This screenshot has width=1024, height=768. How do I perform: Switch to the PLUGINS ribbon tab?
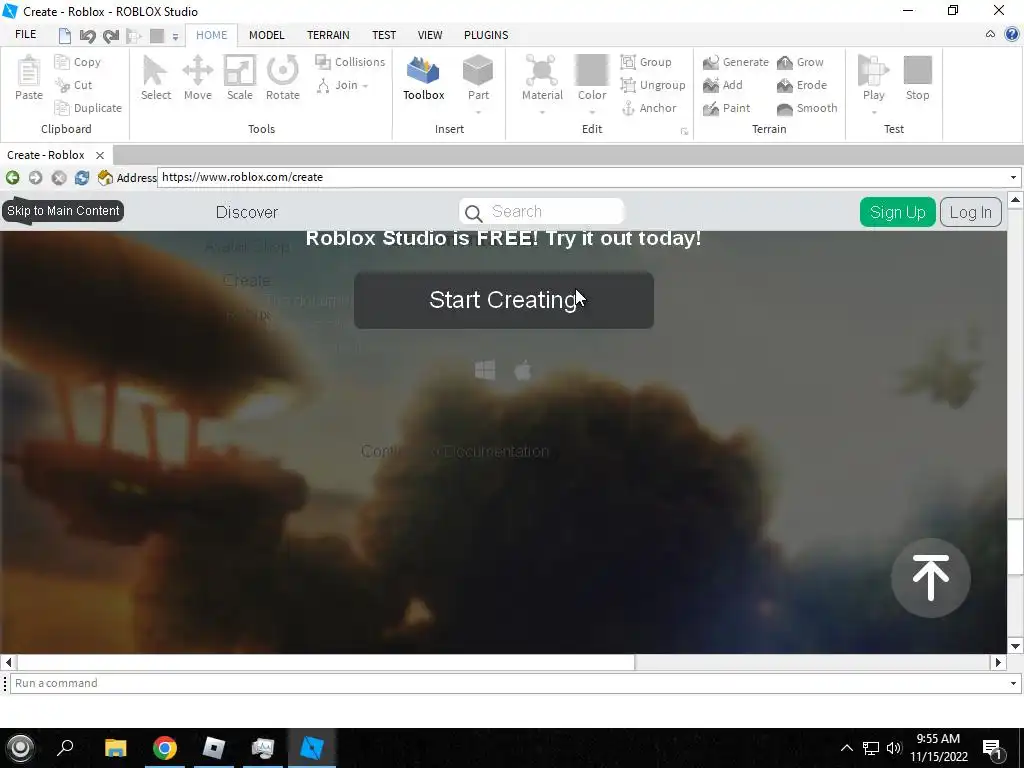click(x=486, y=35)
